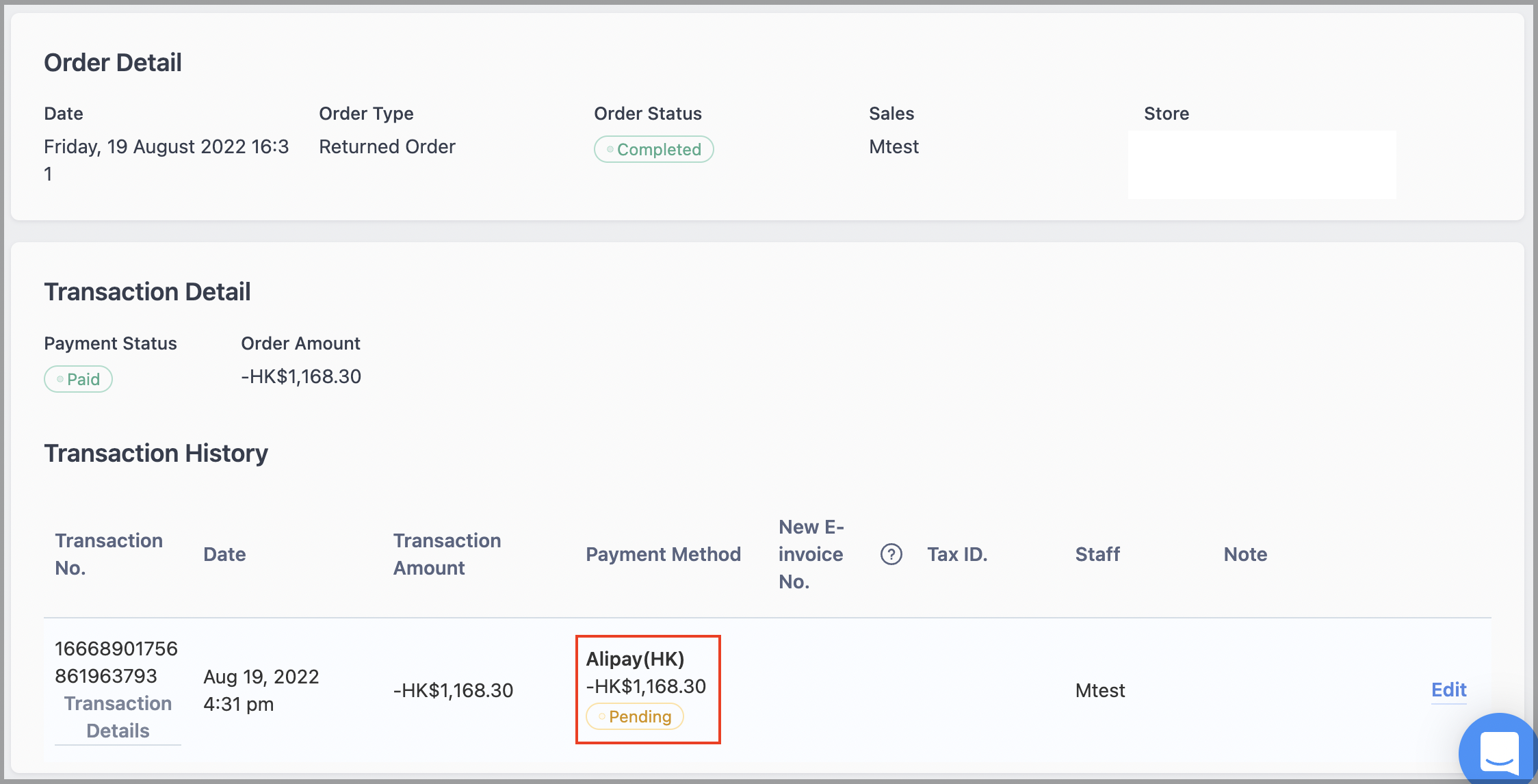Click Edit on the transaction row
1538x784 pixels.
[1448, 690]
